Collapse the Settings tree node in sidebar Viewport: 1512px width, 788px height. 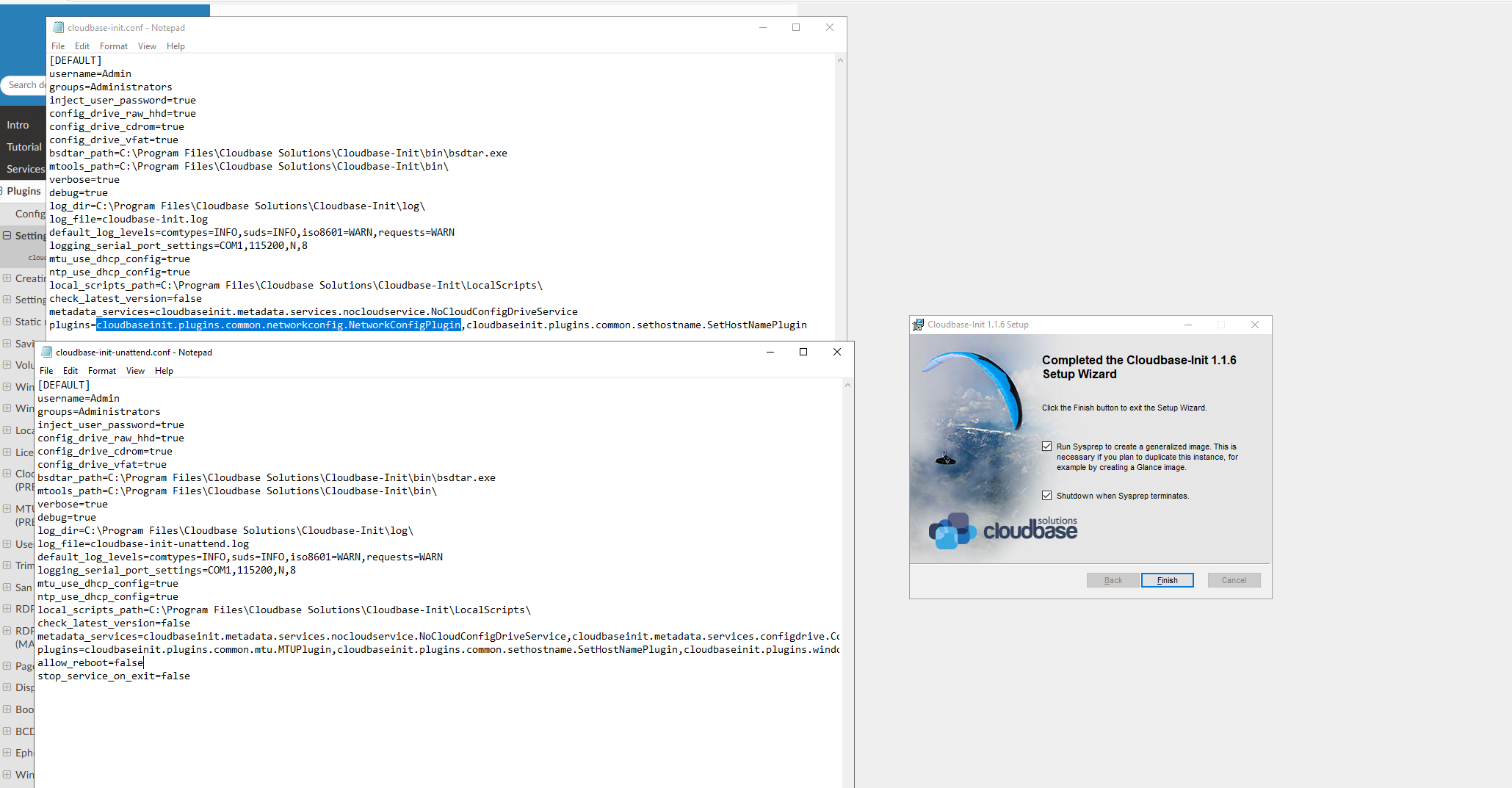(7, 236)
